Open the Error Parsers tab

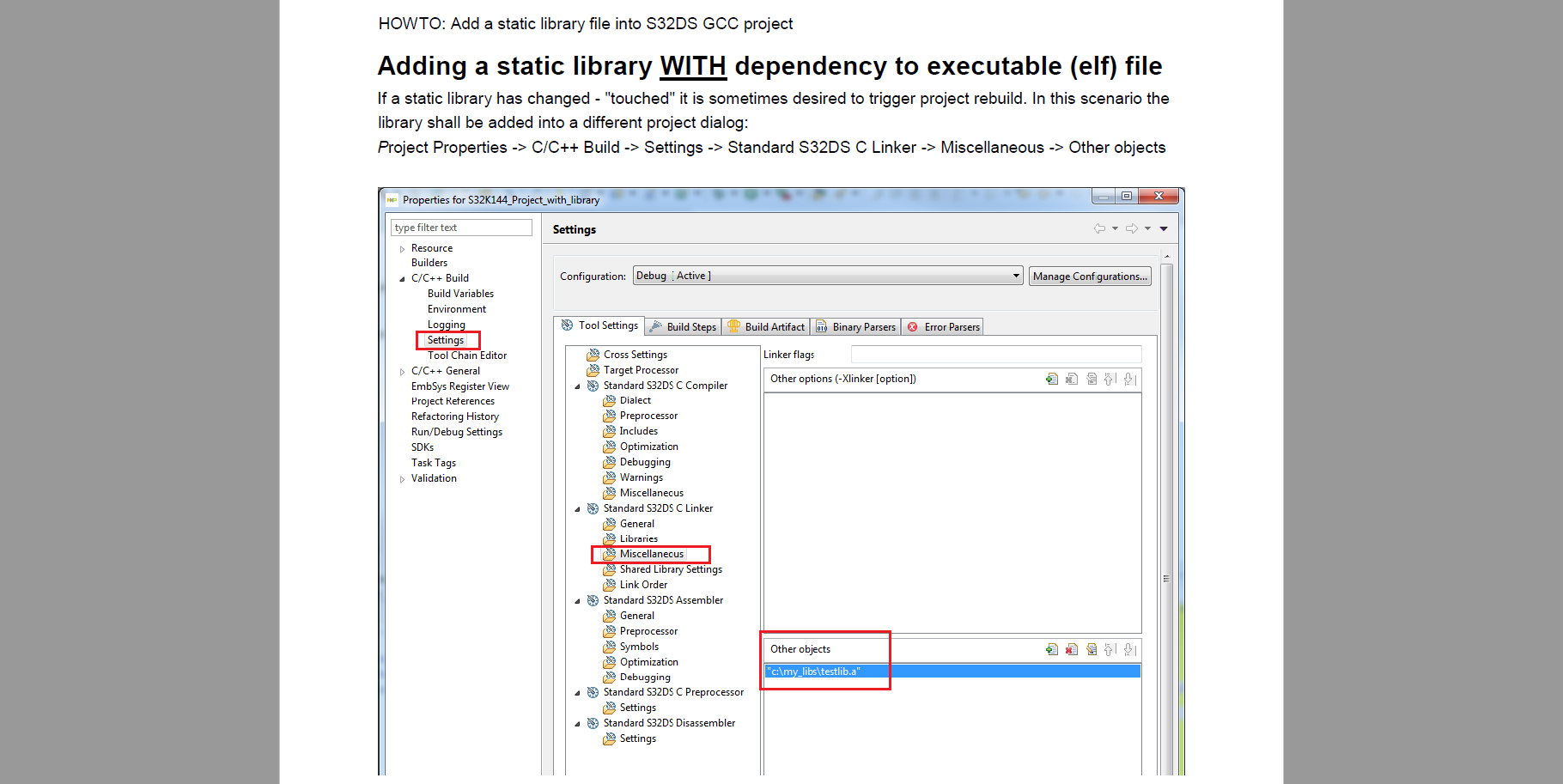point(943,327)
